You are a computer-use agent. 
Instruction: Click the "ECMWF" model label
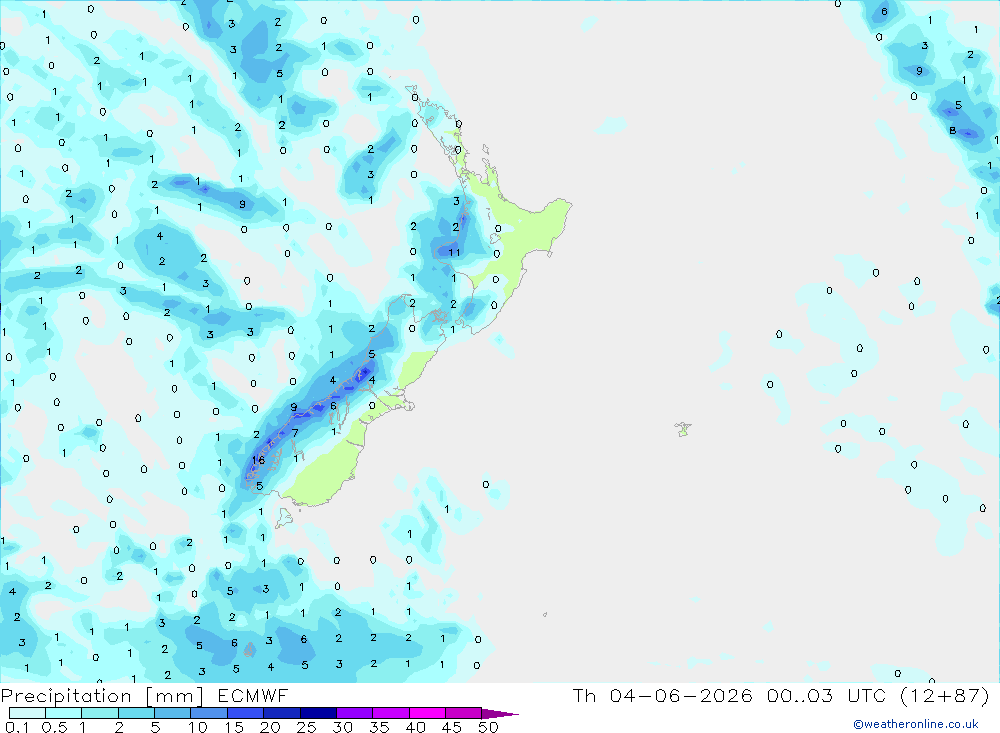[253, 696]
